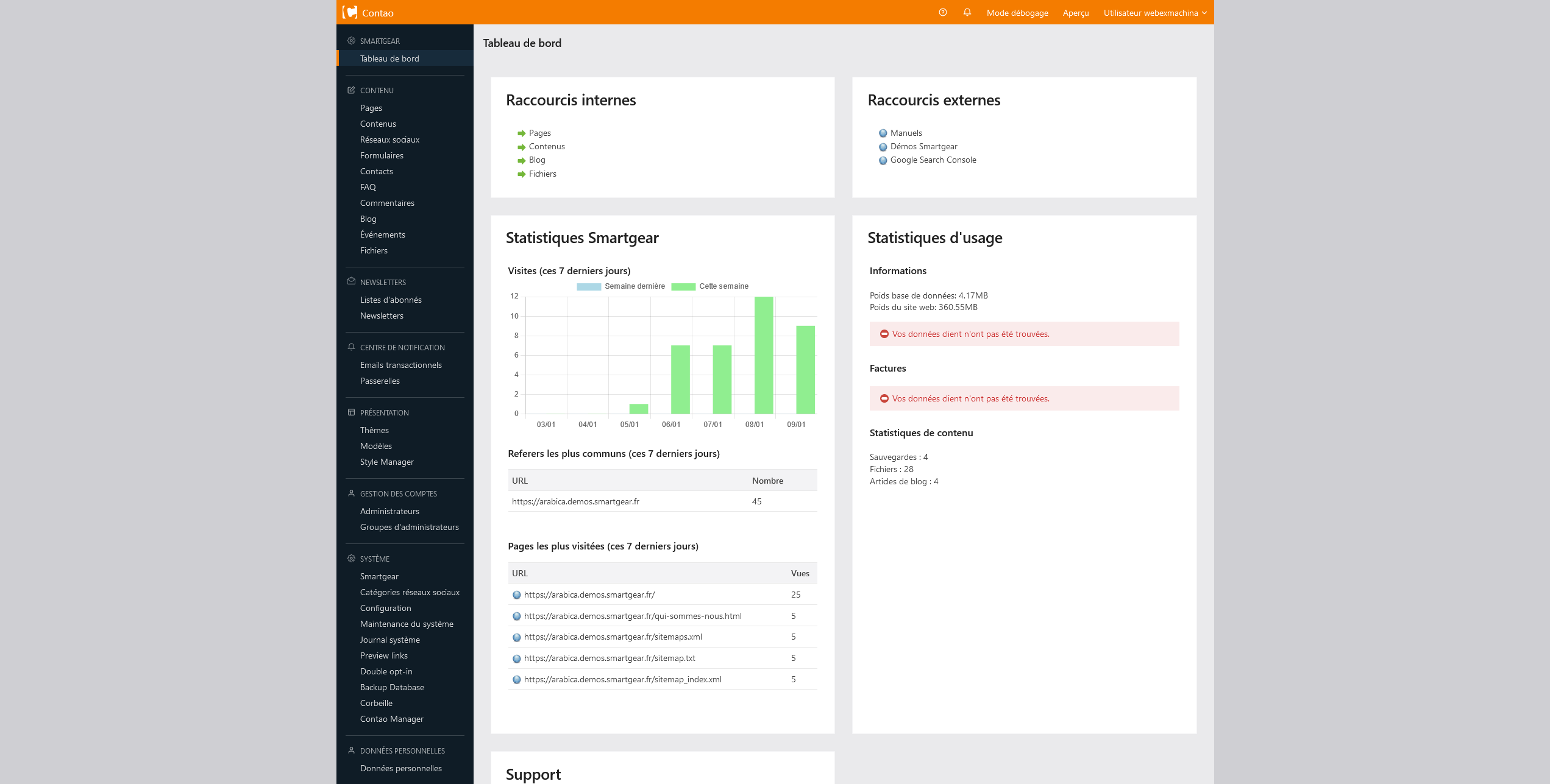Image resolution: width=1550 pixels, height=784 pixels.
Task: Click globe icon beside Démos Smartgear
Action: [x=883, y=147]
